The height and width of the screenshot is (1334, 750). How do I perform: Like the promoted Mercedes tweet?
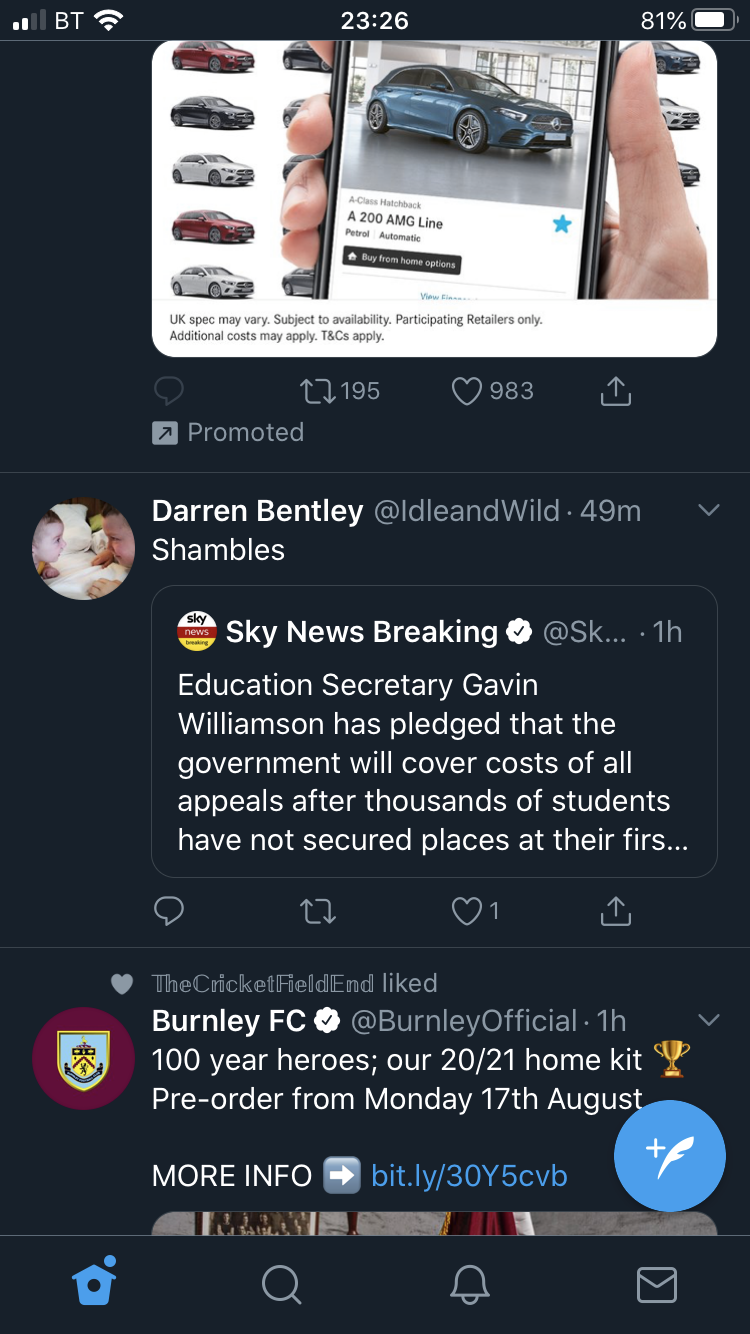[x=467, y=391]
